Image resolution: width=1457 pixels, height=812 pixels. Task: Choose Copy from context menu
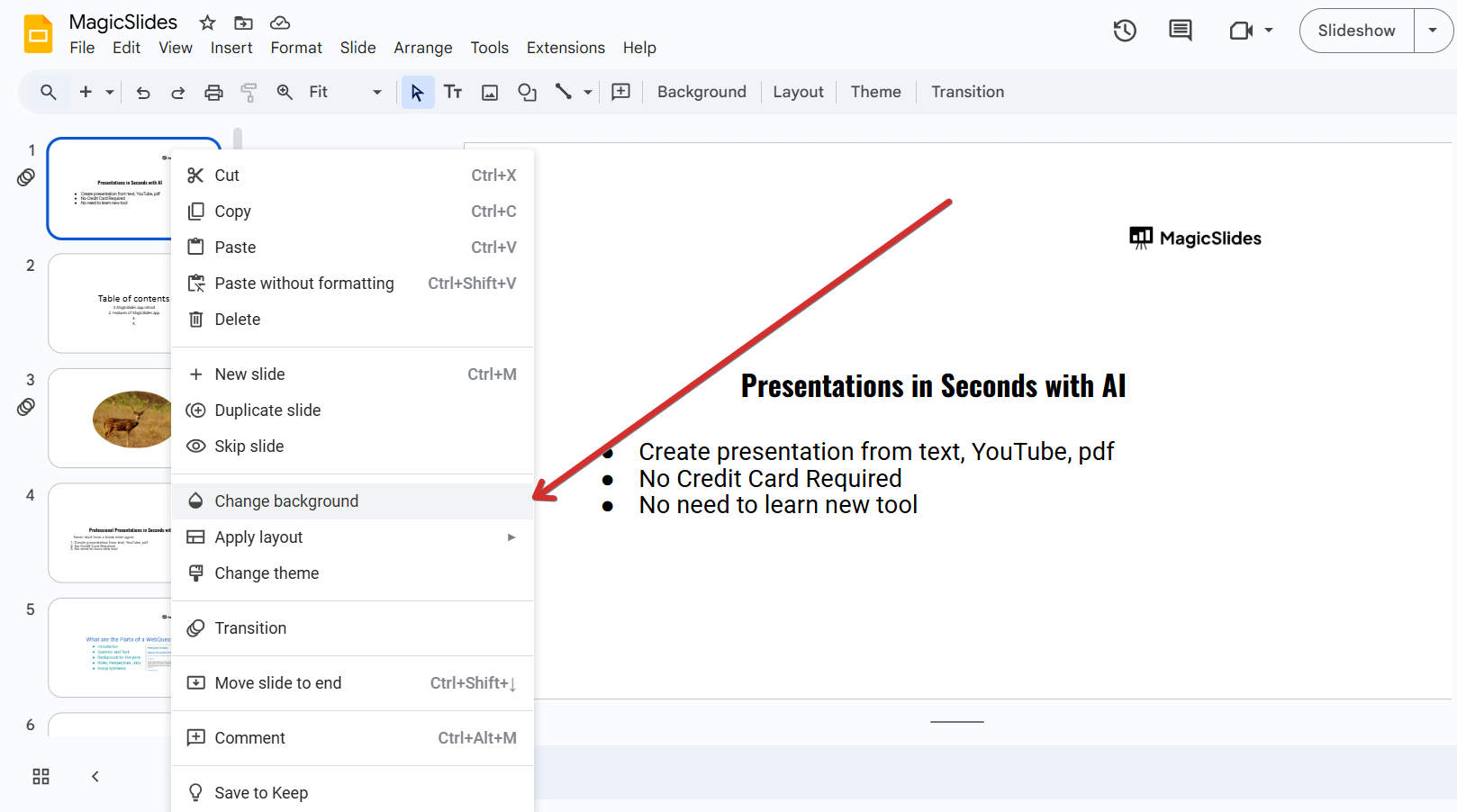tap(353, 212)
